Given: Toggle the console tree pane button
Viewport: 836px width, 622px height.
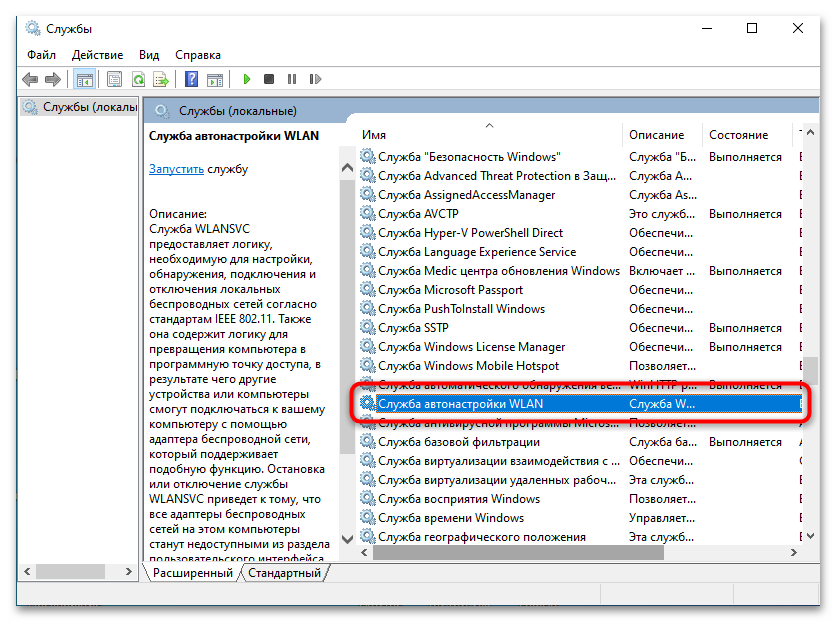Looking at the screenshot, I should 85,79.
